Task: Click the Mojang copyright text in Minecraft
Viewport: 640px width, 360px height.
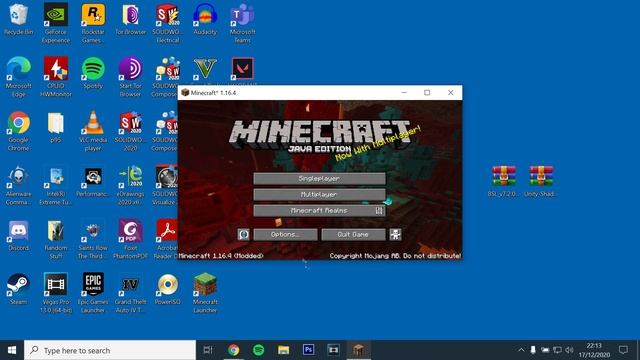Action: [x=395, y=256]
